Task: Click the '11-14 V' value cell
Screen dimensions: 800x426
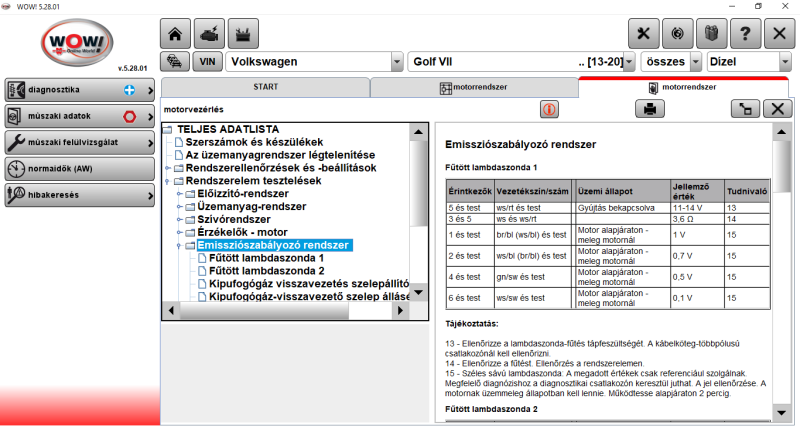Action: click(697, 208)
